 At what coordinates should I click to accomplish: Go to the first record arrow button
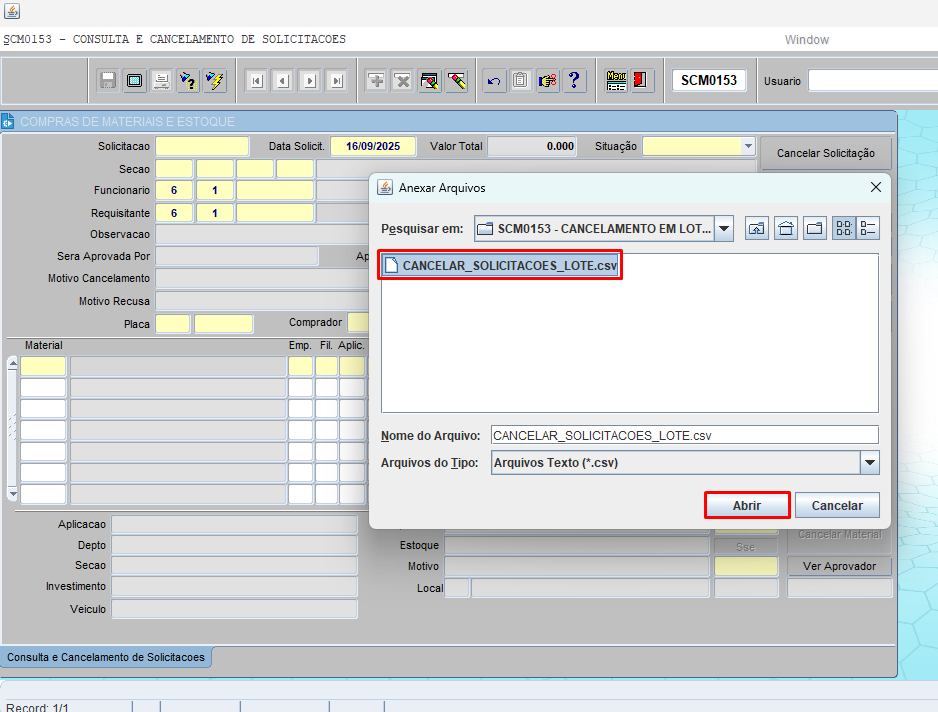[256, 81]
